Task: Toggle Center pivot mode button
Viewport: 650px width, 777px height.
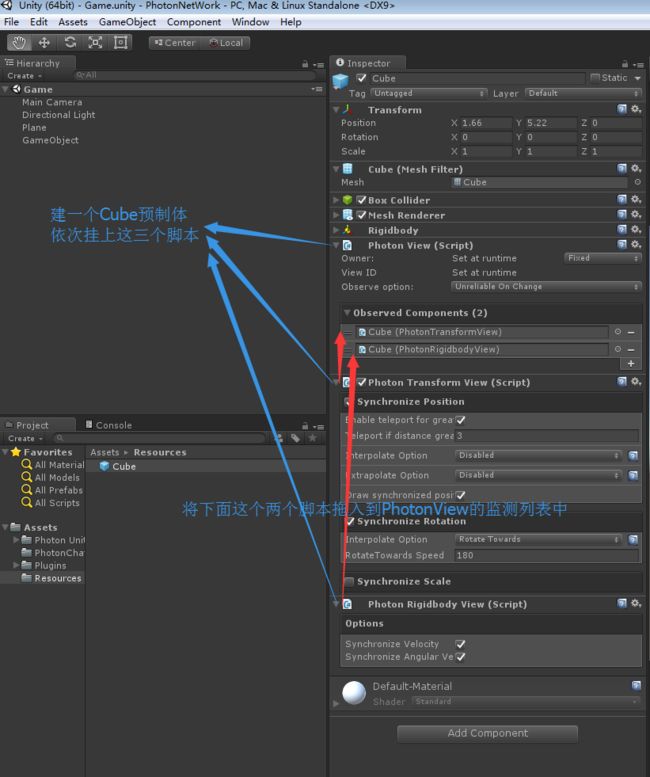Action: [174, 43]
